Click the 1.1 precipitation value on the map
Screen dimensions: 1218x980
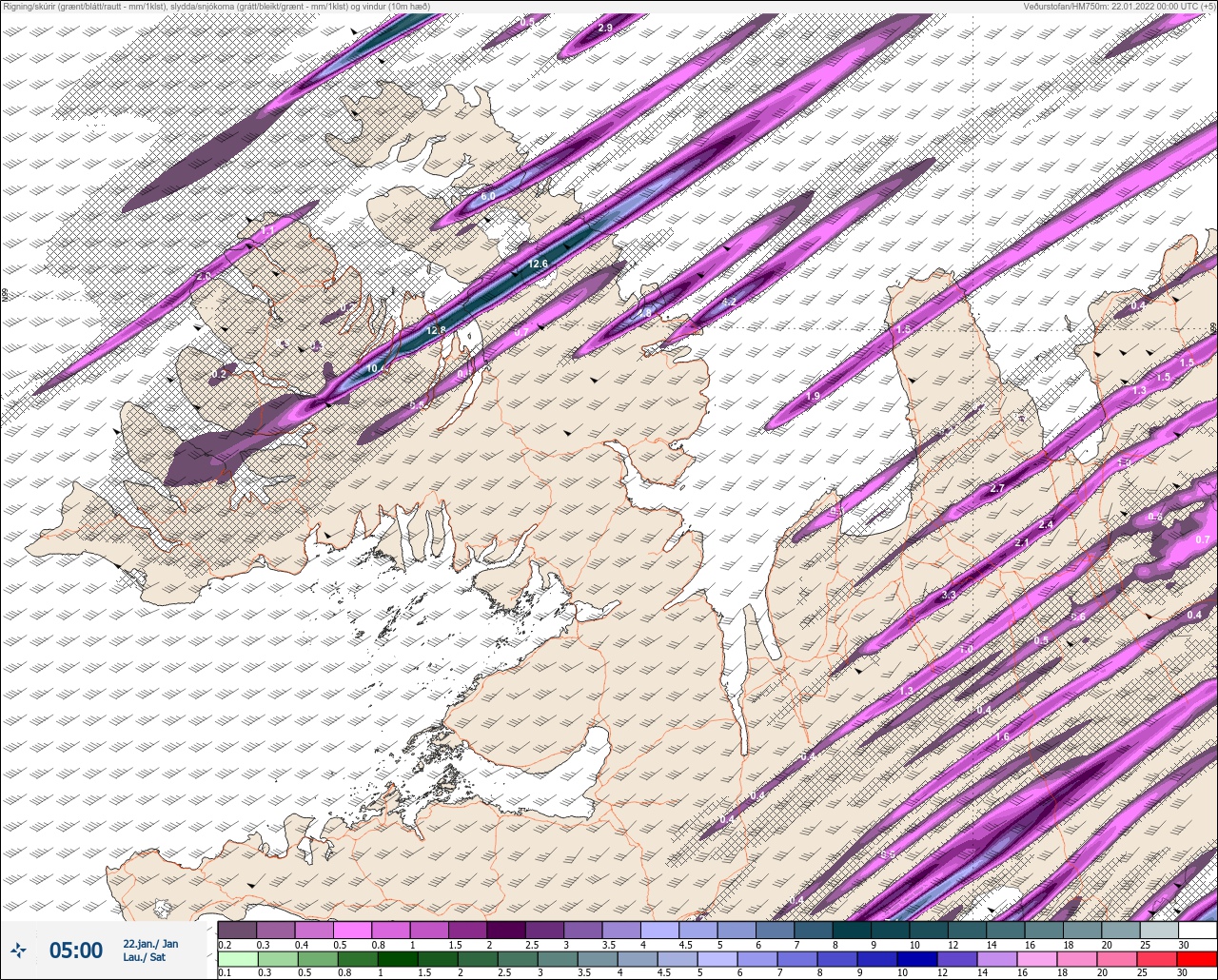[267, 230]
